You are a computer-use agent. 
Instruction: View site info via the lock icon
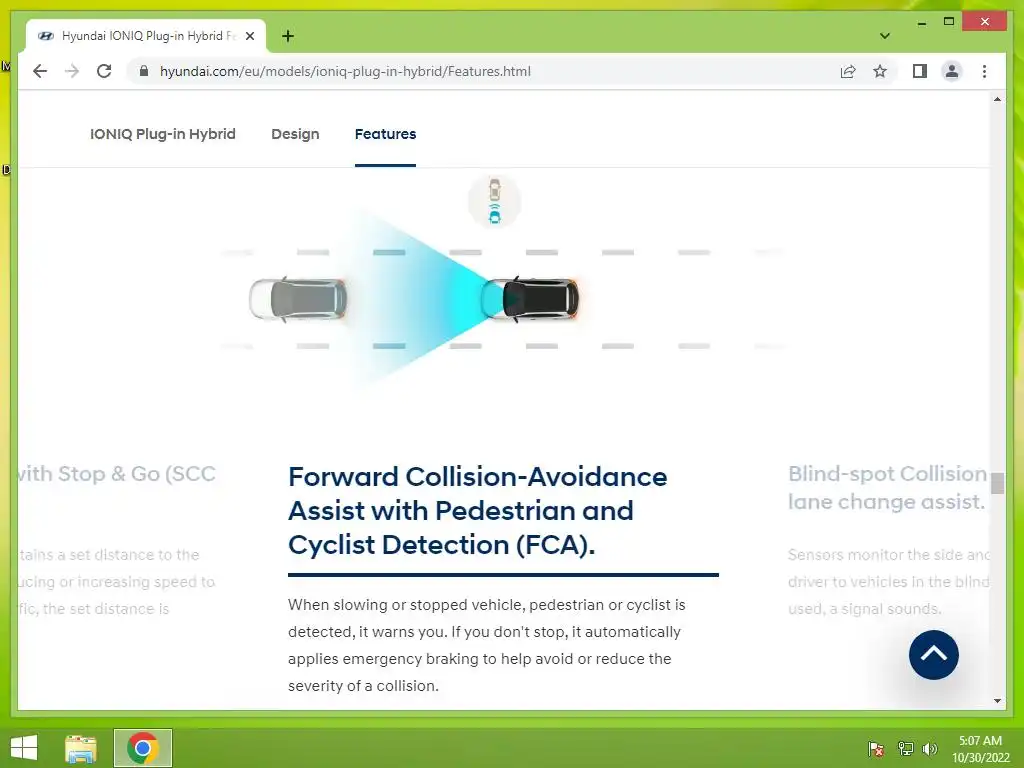144,71
